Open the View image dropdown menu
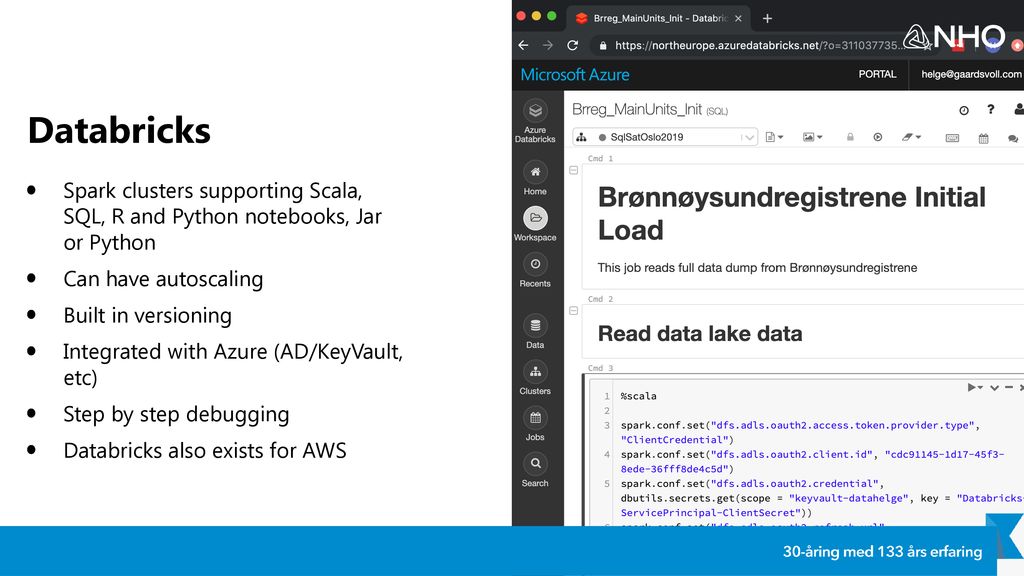Viewport: 1024px width, 576px height. pyautogui.click(x=812, y=137)
